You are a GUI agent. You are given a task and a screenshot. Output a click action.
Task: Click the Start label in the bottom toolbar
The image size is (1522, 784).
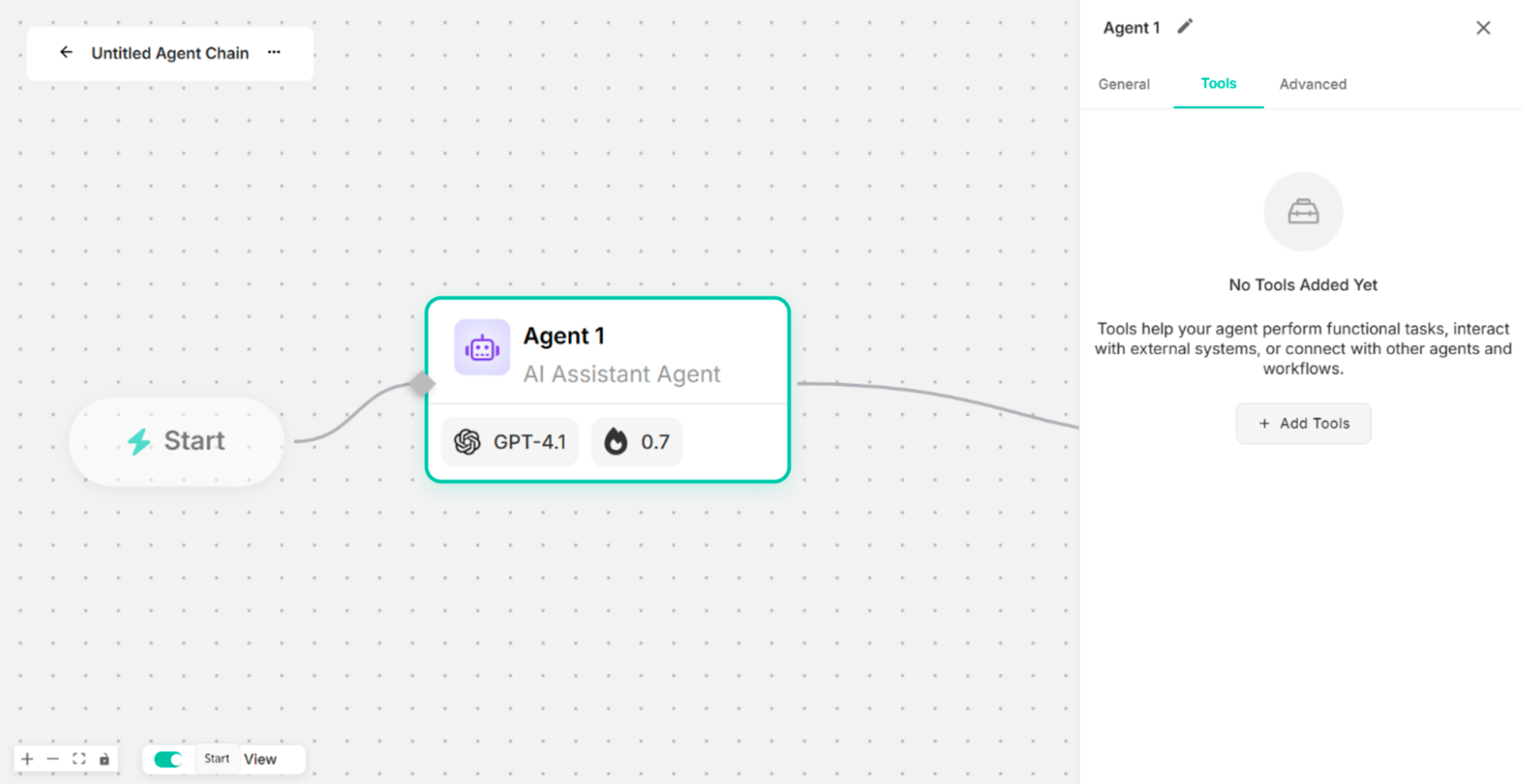217,759
